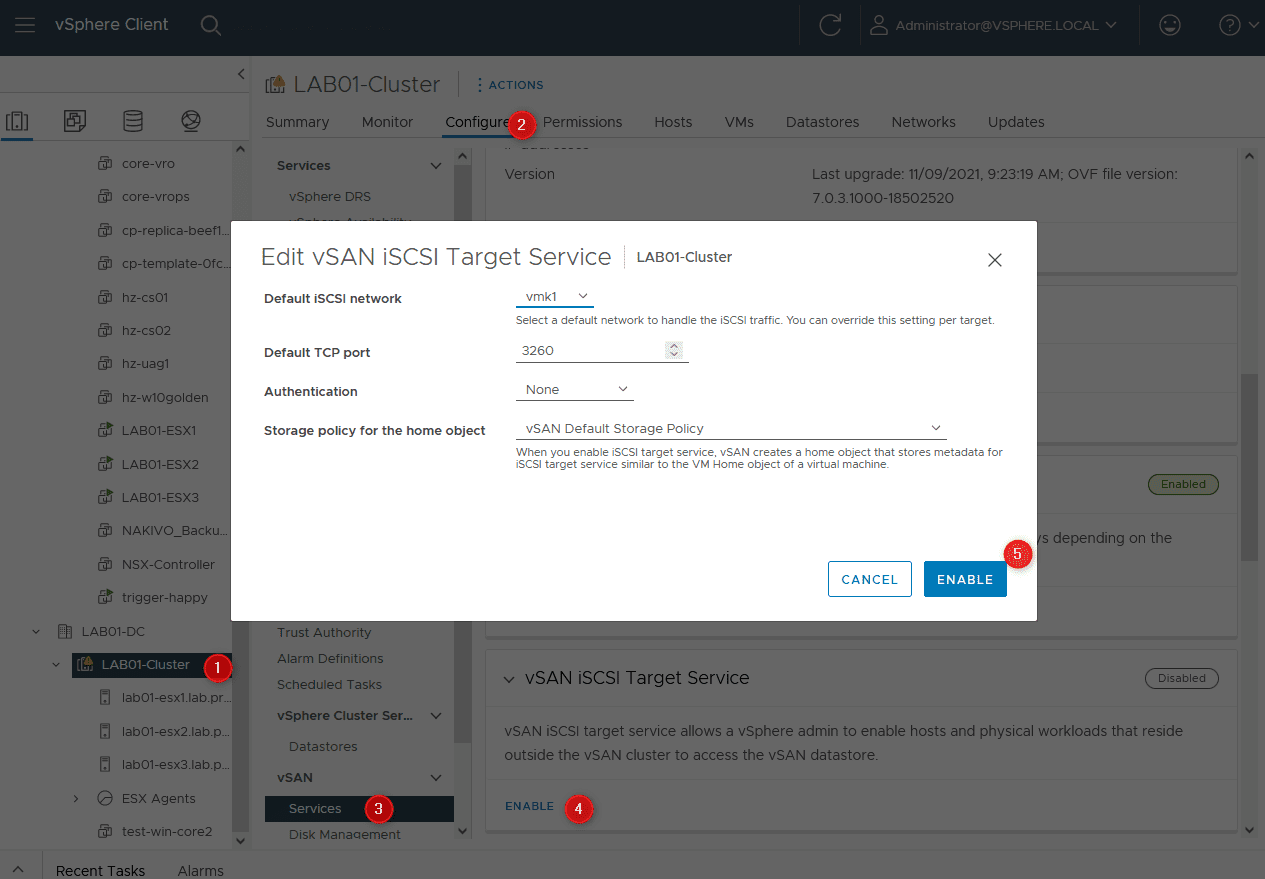This screenshot has width=1265, height=879.
Task: Click the cluster icon in LAB01-Cluster page title
Action: click(x=275, y=85)
